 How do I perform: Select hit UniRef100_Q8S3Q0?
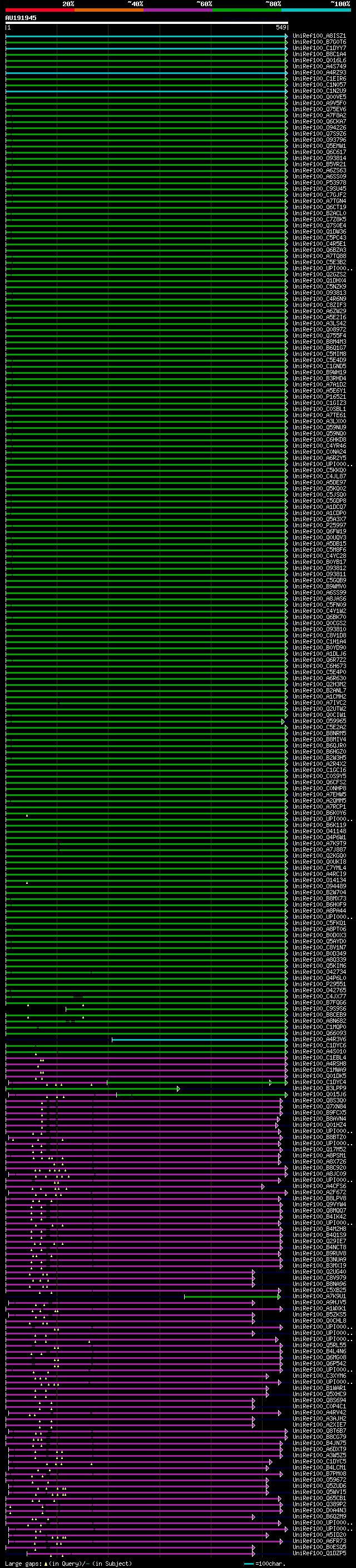click(x=319, y=1100)
